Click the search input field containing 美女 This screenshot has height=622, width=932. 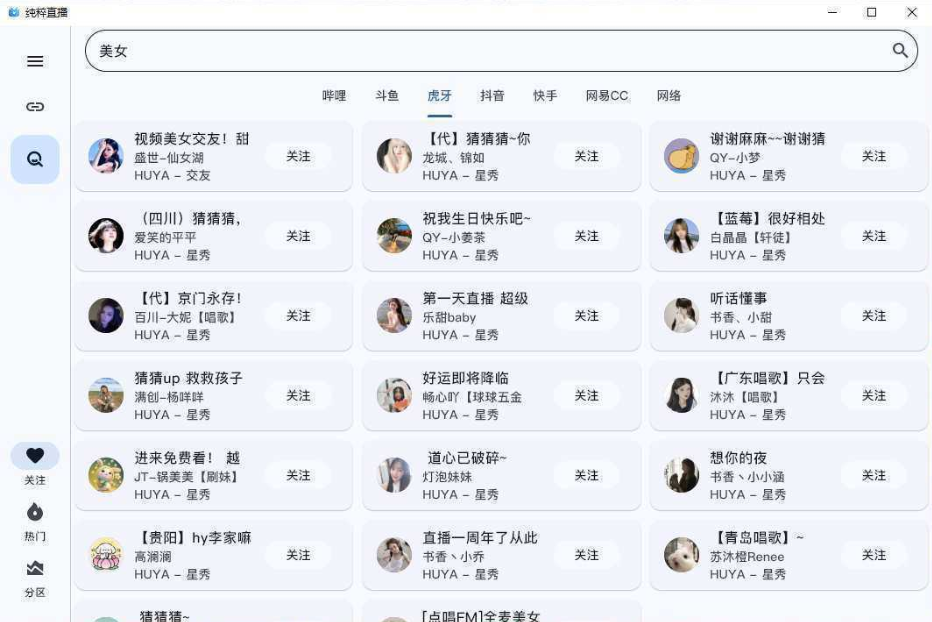pyautogui.click(x=480, y=51)
